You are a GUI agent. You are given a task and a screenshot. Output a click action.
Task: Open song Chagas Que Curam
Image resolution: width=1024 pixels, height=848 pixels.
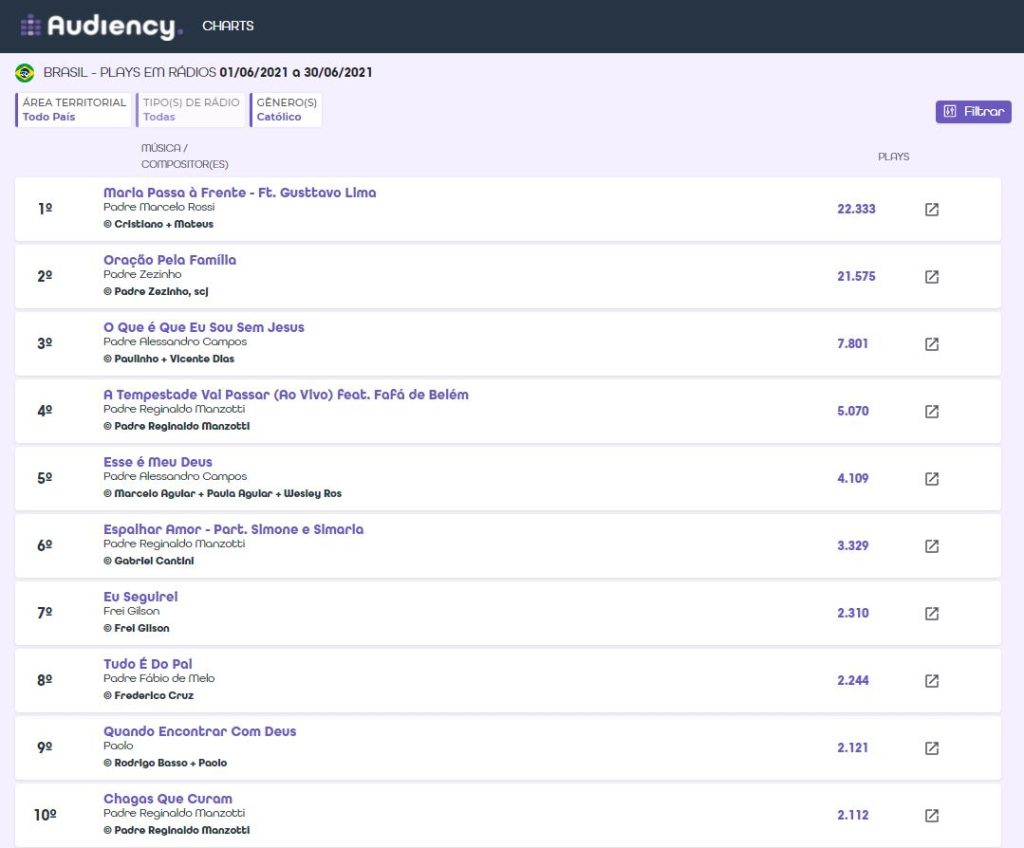pyautogui.click(x=168, y=798)
